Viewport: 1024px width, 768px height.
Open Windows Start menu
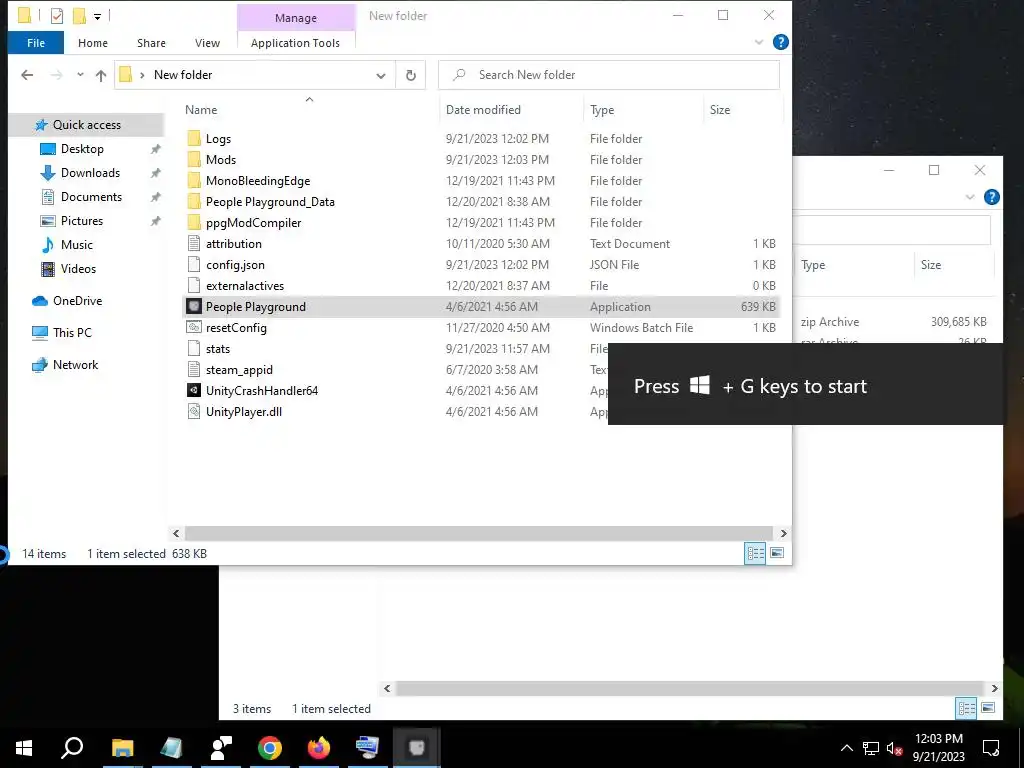[x=24, y=748]
